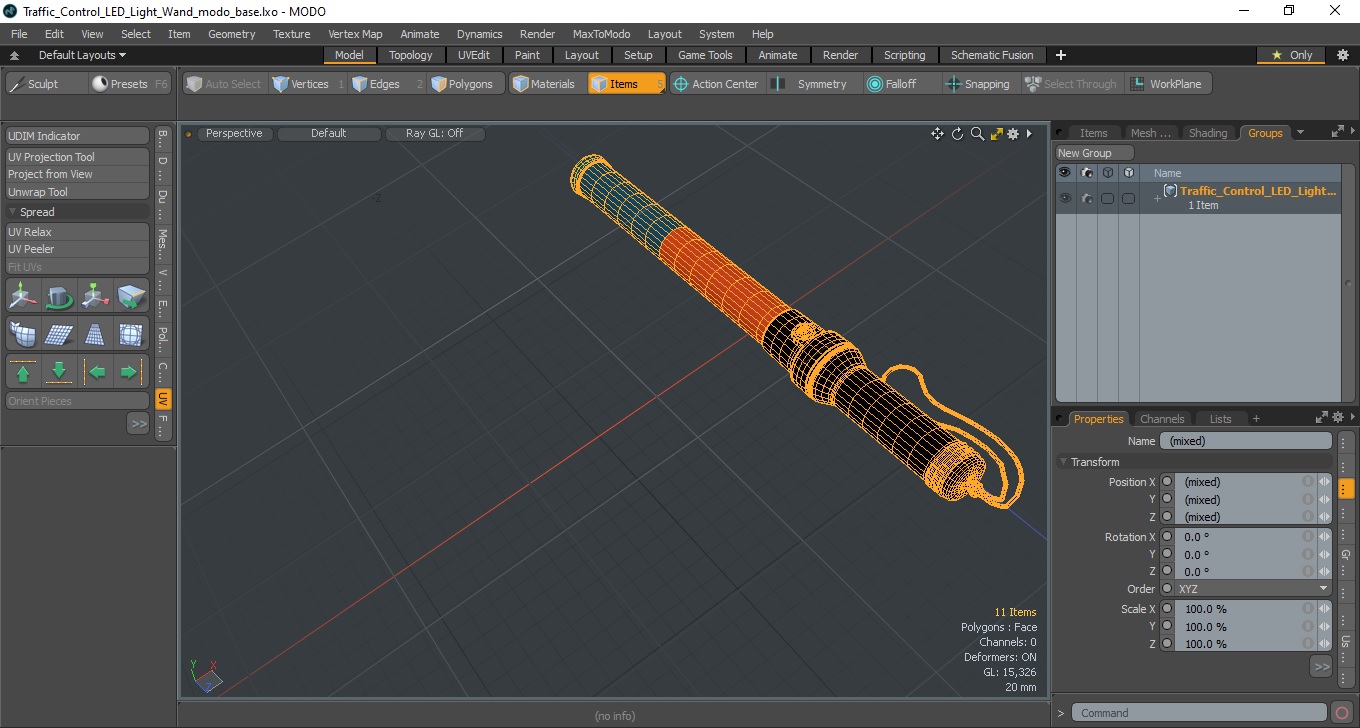Toggle Rotation X channel keyframe dot

(x=1167, y=536)
